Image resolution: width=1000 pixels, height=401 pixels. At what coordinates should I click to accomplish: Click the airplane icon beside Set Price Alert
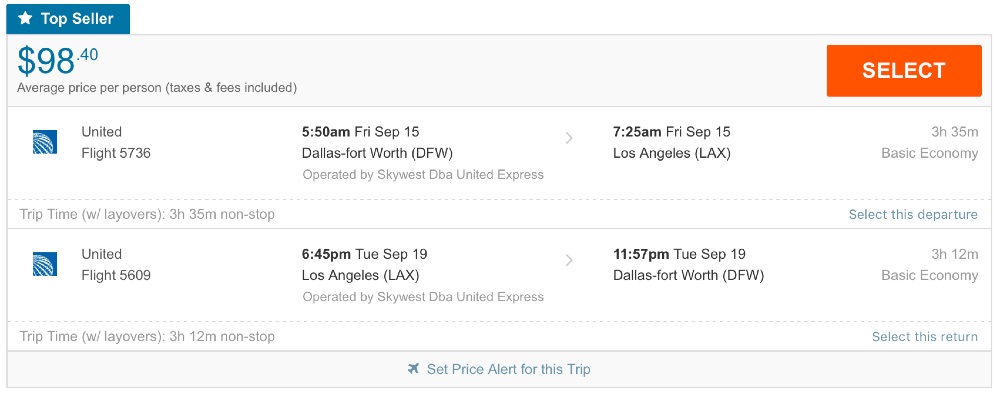tap(414, 369)
